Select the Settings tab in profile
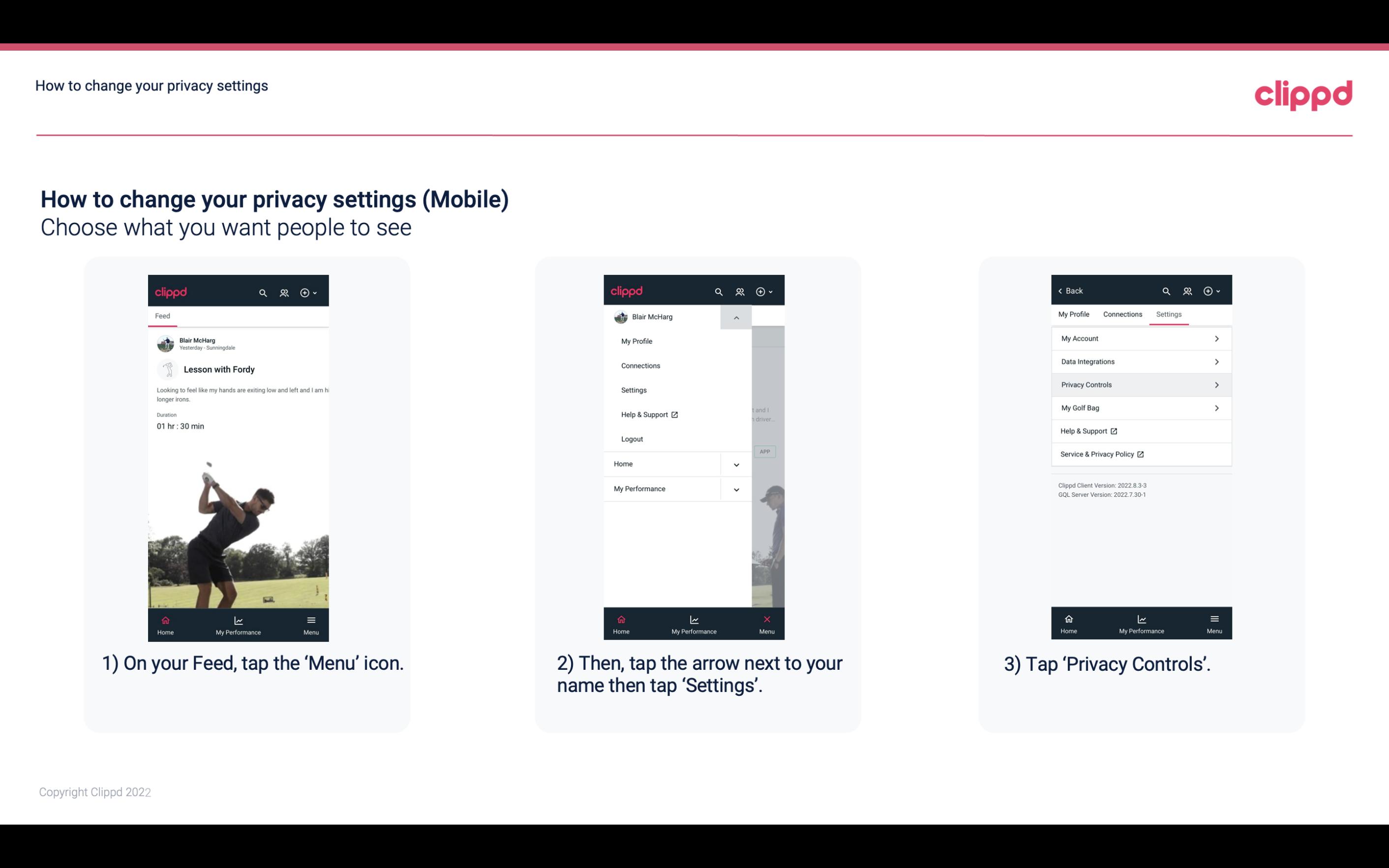Screen dimensions: 1389x868 [x=1168, y=314]
